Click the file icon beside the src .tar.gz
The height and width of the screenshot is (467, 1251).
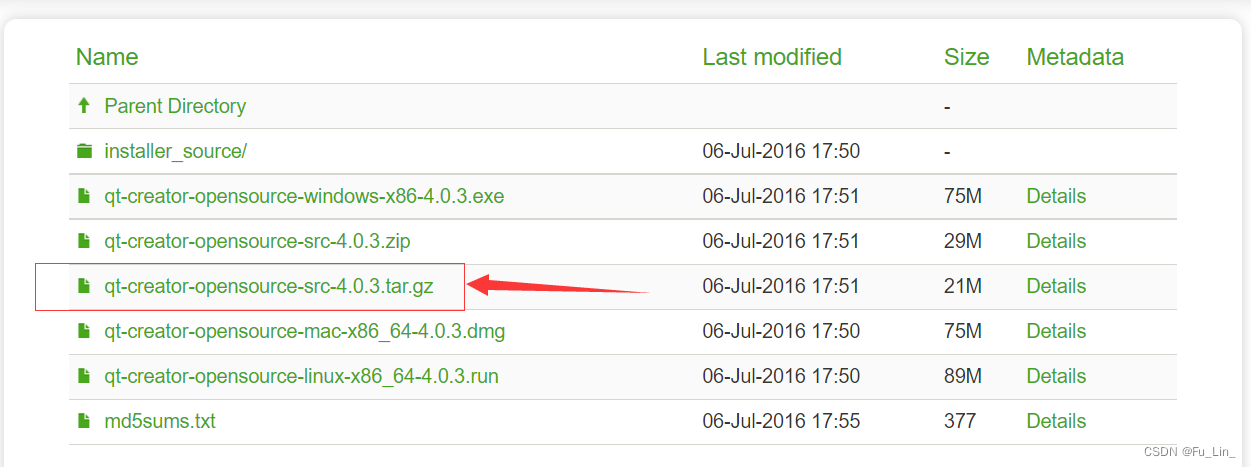[84, 287]
